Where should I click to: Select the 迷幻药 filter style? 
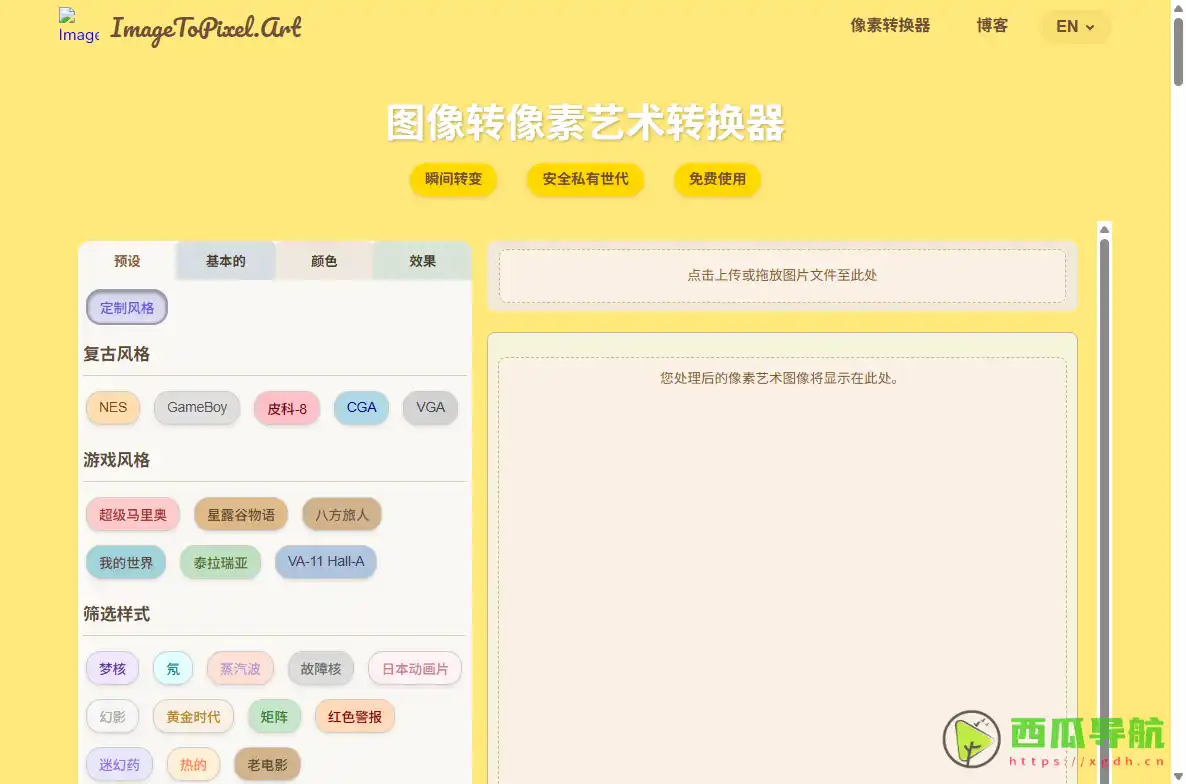click(x=120, y=764)
